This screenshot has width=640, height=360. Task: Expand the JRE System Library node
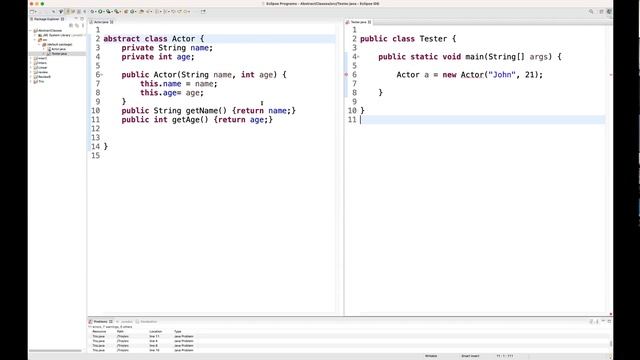point(35,35)
